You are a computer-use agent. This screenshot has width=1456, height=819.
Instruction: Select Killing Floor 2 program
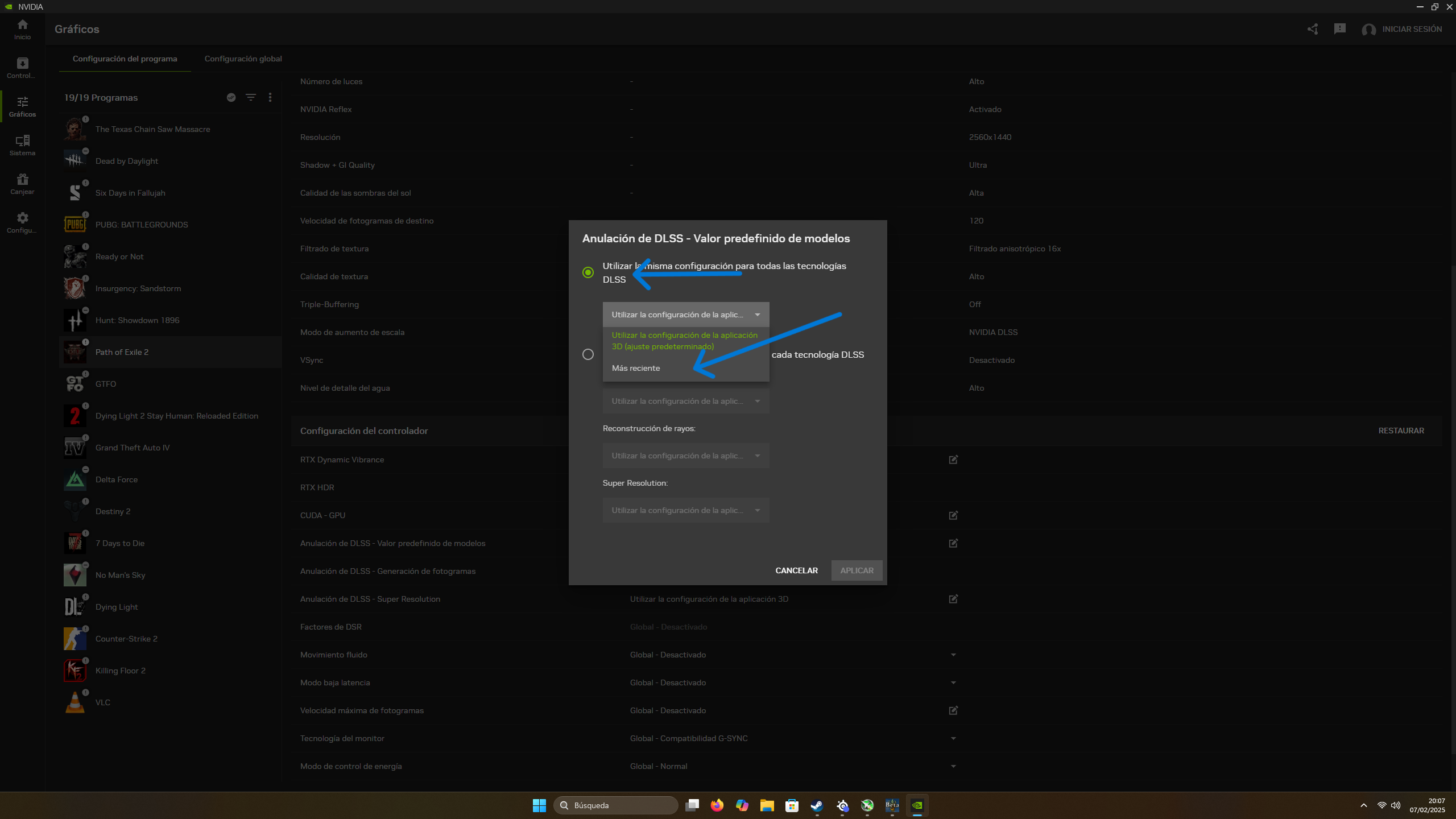pyautogui.click(x=171, y=671)
